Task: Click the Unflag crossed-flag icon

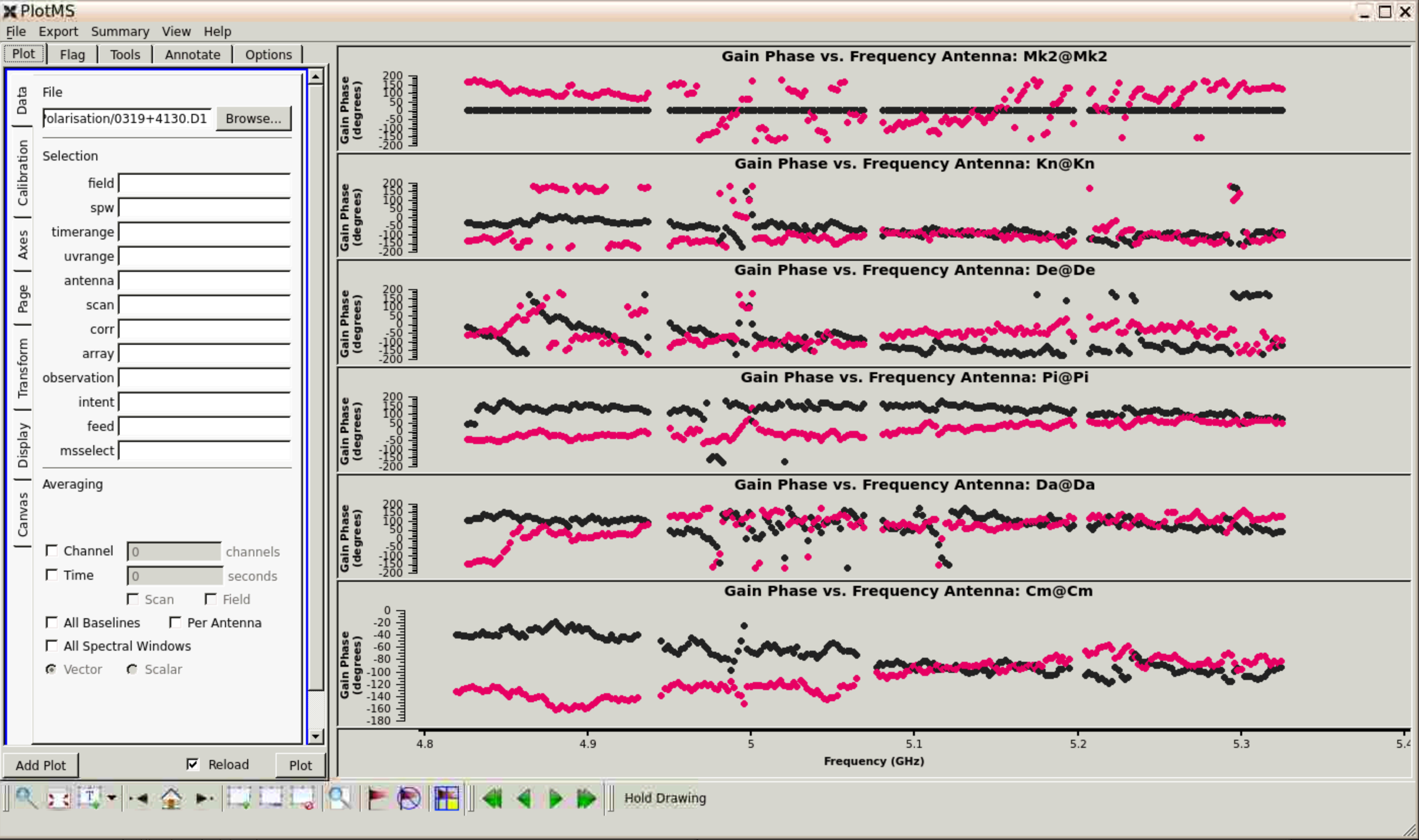Action: click(409, 798)
